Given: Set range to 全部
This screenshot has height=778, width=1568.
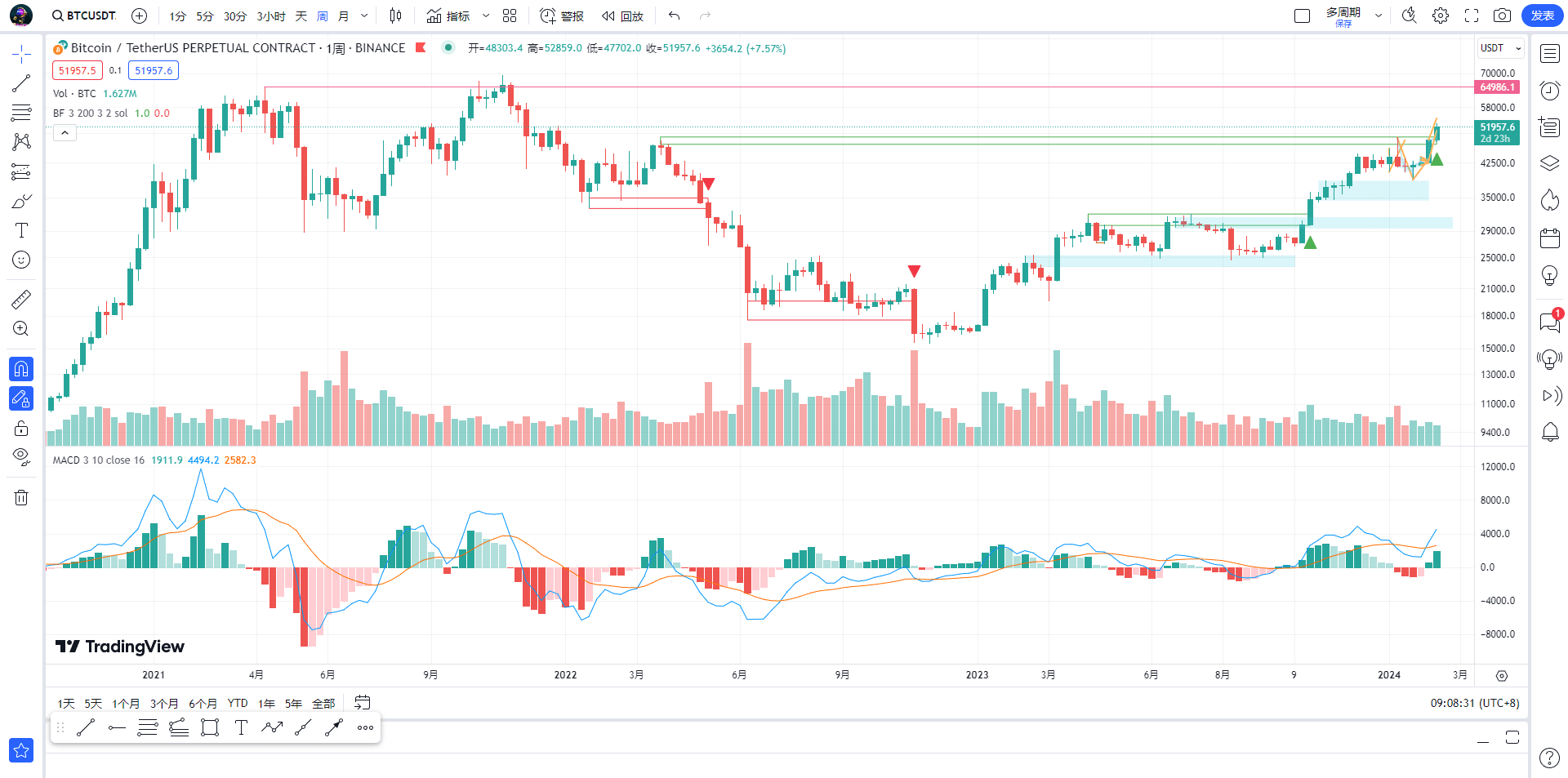Looking at the screenshot, I should tap(323, 703).
